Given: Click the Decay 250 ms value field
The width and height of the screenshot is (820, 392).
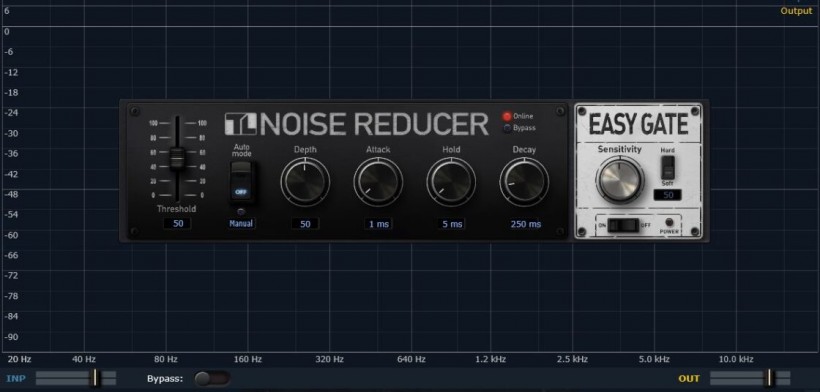Looking at the screenshot, I should coord(525,224).
